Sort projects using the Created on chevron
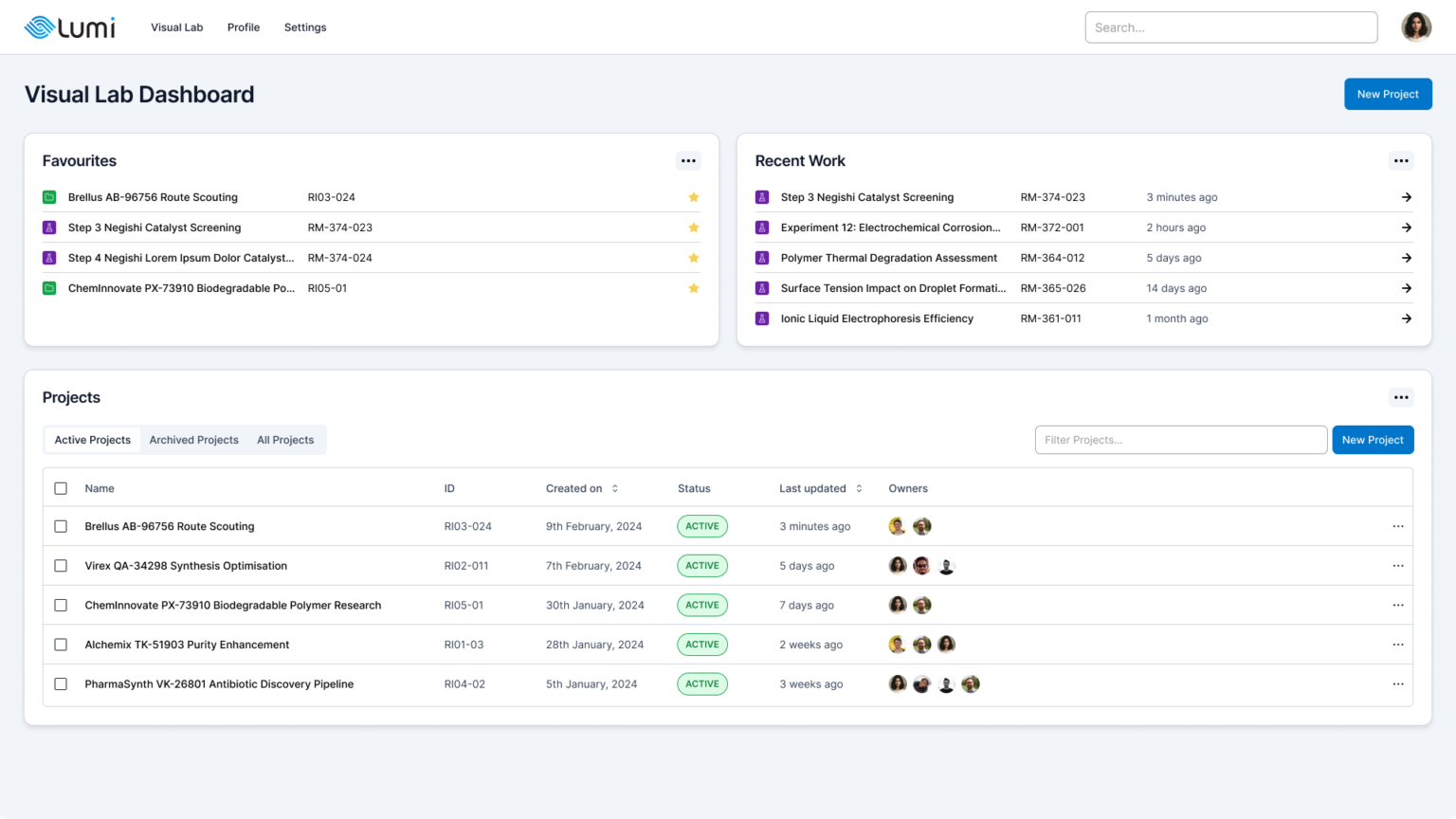The height and width of the screenshot is (819, 1456). click(615, 488)
